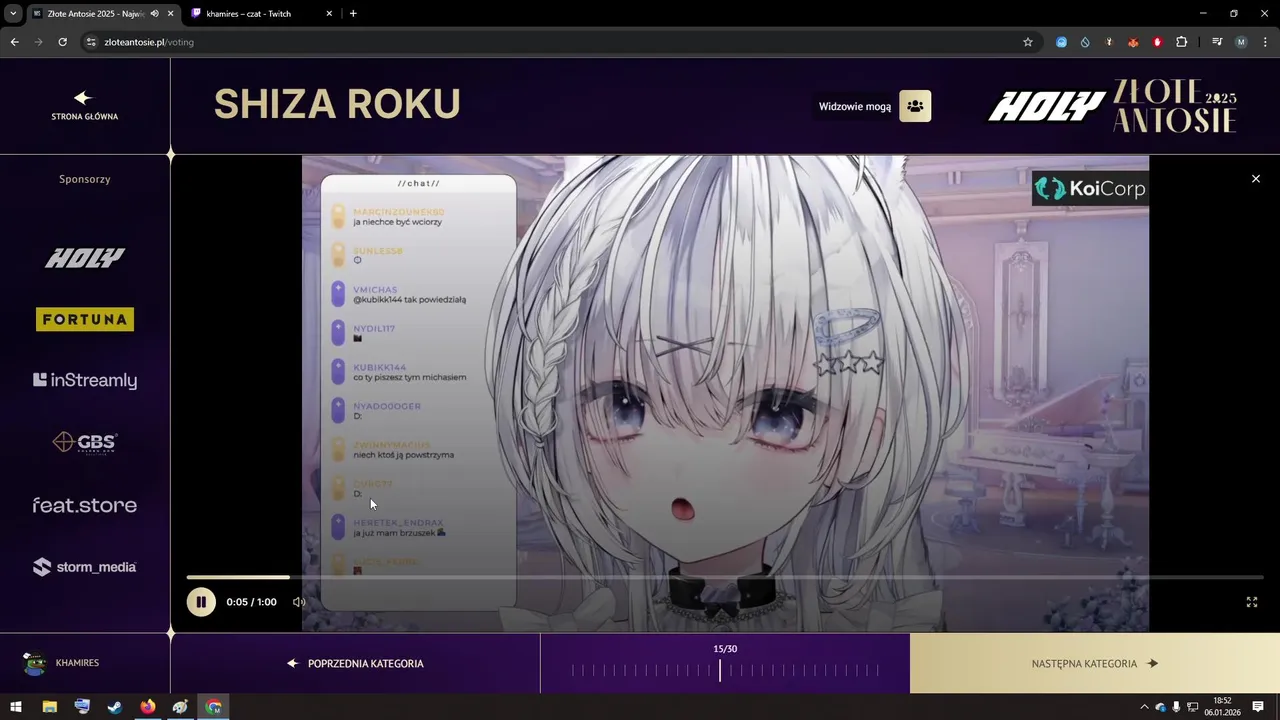Open the Extensions puzzle-piece menu
1280x720 pixels.
(x=1181, y=42)
